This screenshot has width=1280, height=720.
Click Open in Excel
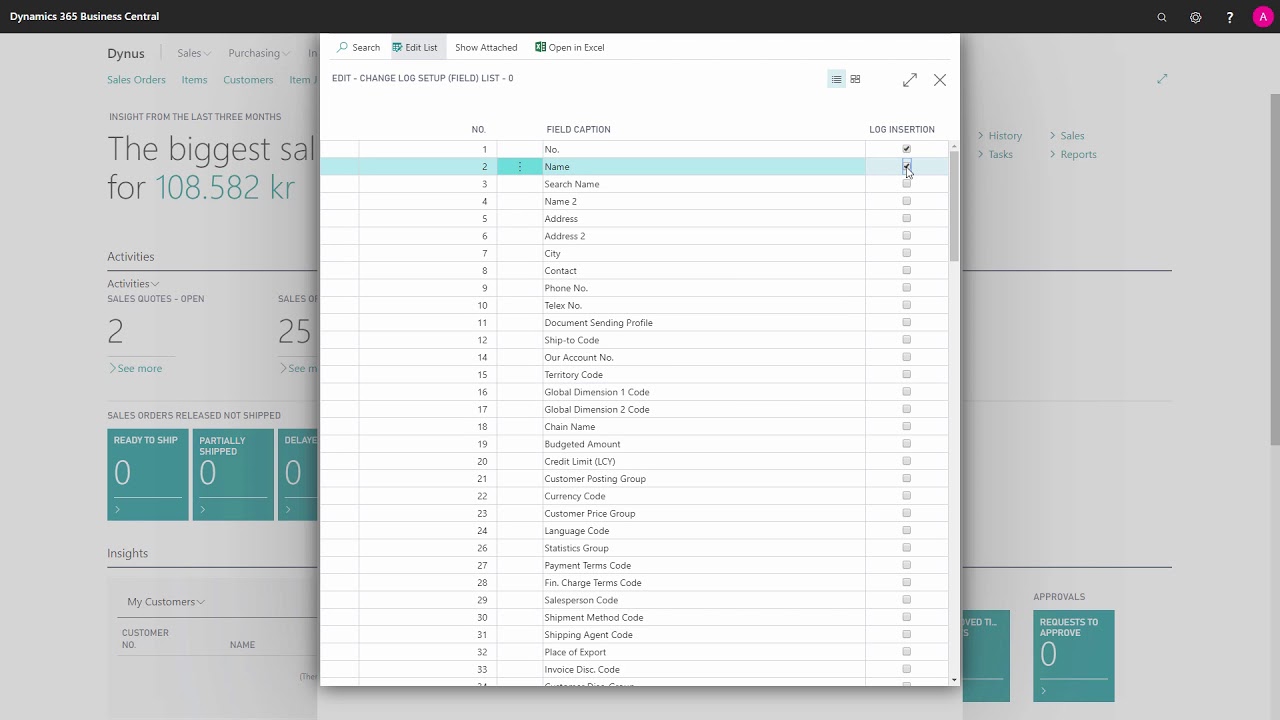click(570, 47)
